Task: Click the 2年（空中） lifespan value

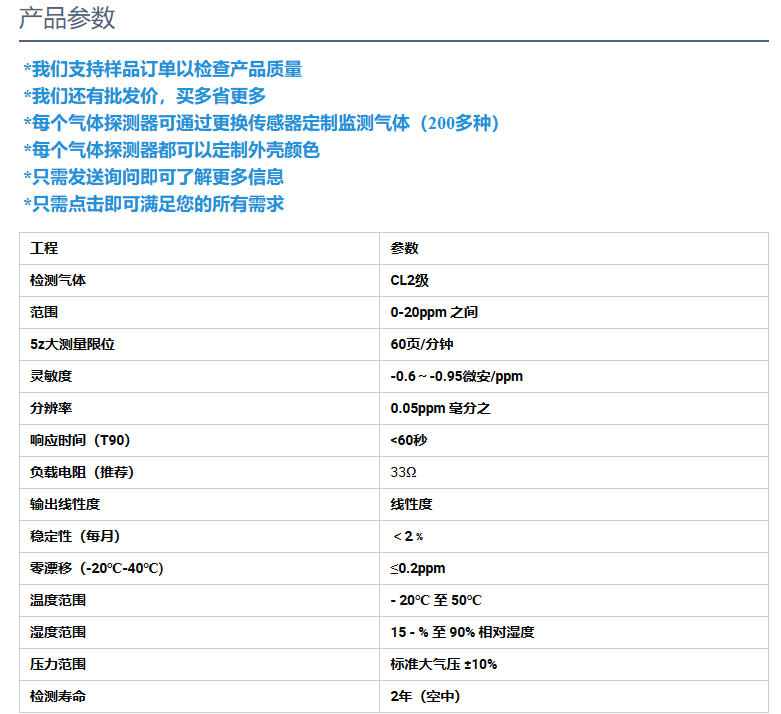Action: pyautogui.click(x=425, y=696)
